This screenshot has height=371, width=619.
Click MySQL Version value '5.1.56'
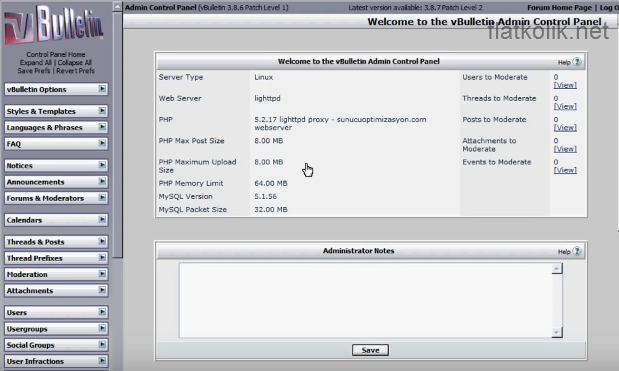pos(265,197)
